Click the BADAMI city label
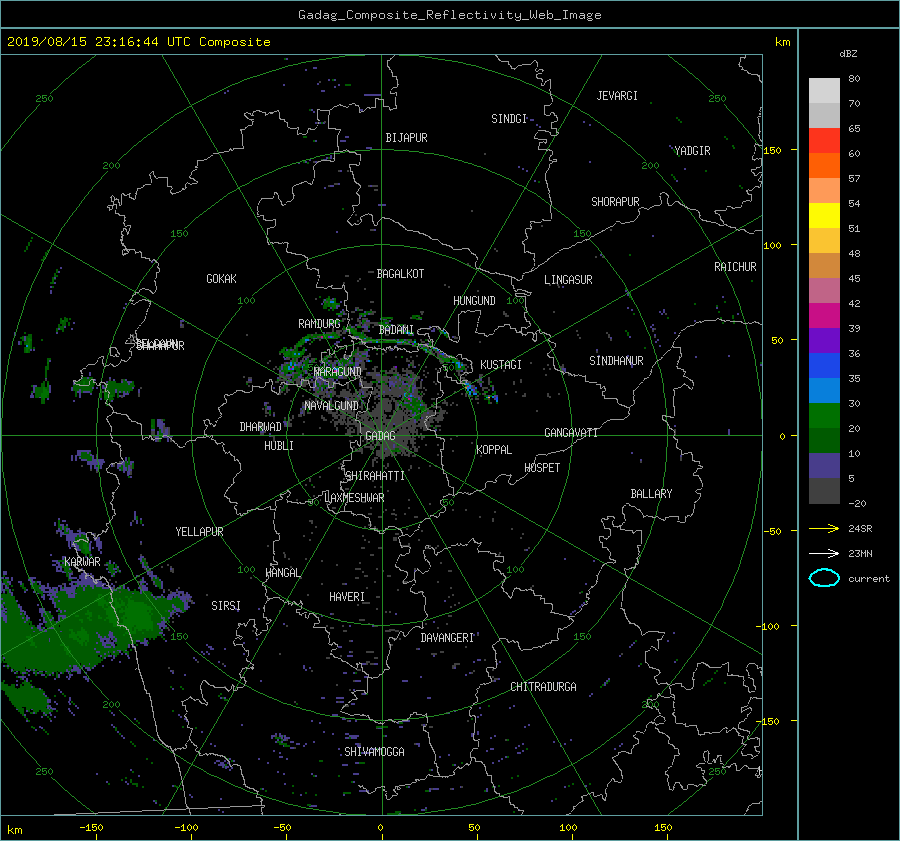The image size is (900, 841). 396,330
